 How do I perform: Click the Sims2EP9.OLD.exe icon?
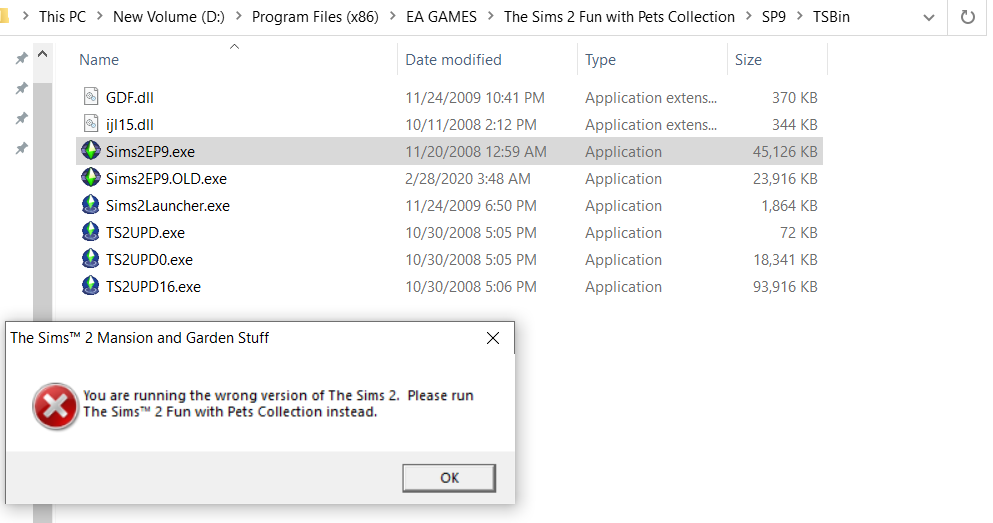[90, 179]
